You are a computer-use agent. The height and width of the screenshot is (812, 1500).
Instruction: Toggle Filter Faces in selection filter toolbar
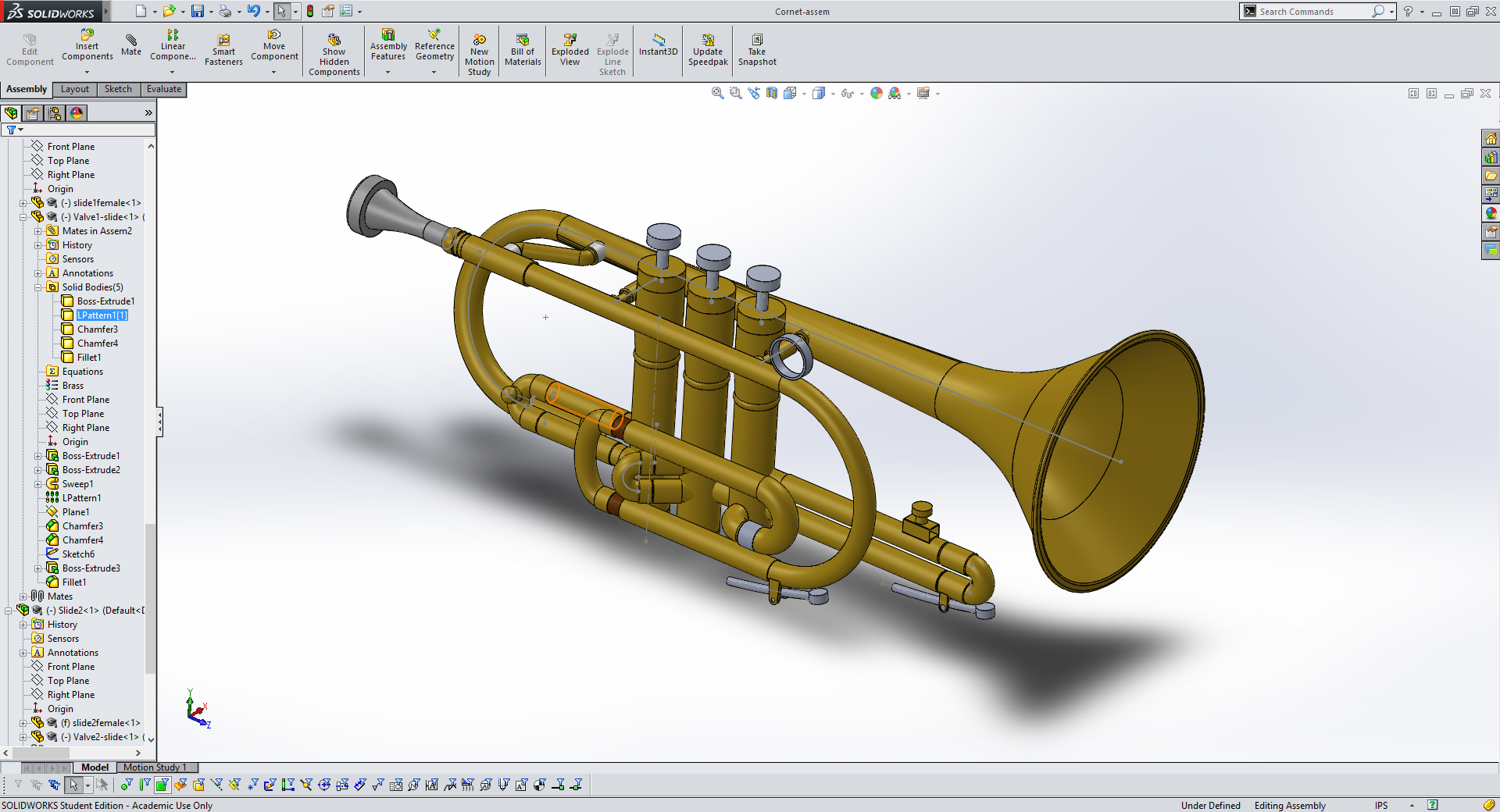(162, 785)
